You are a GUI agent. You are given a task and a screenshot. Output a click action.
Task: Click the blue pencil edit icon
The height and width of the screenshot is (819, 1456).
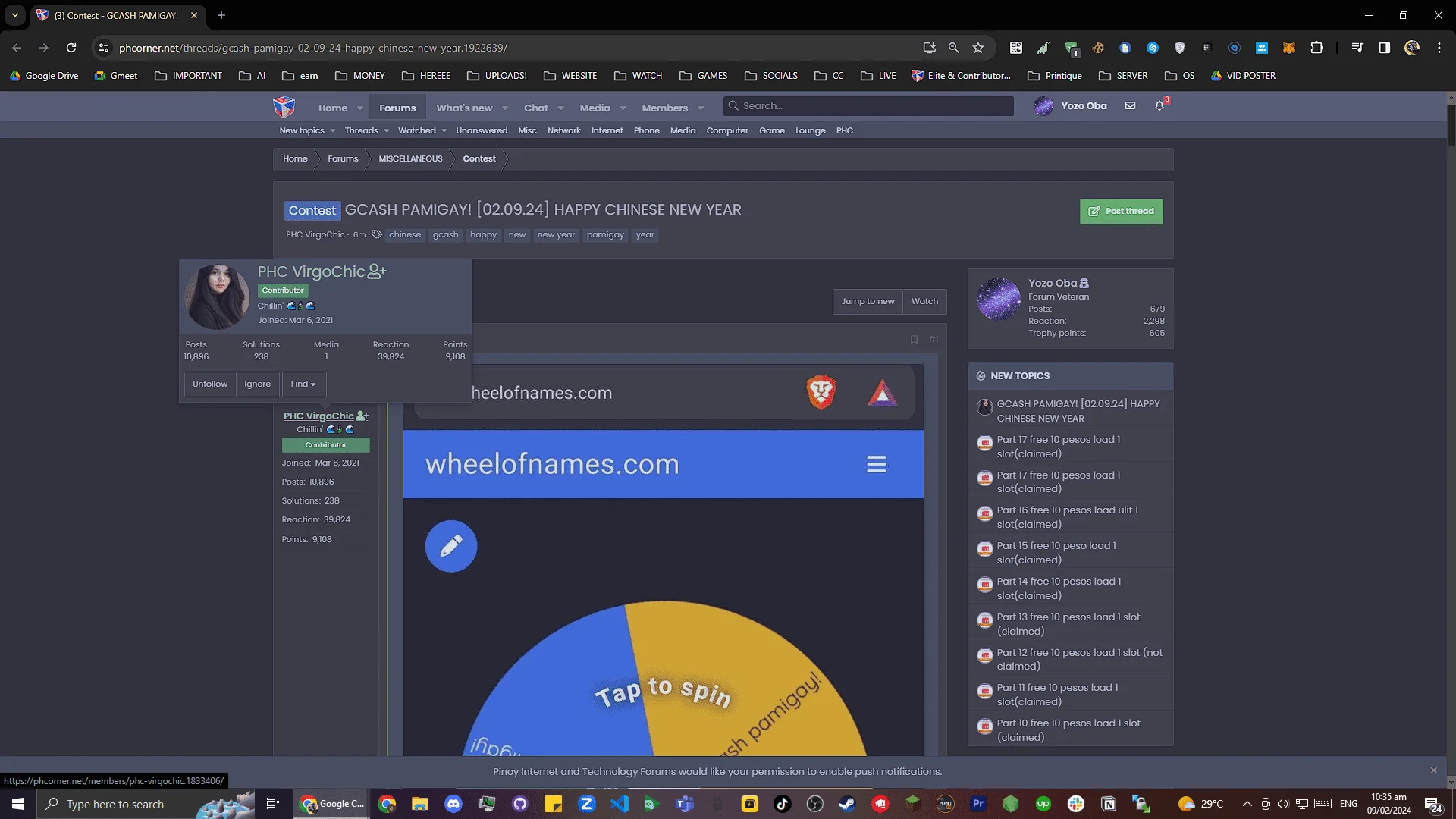[451, 546]
